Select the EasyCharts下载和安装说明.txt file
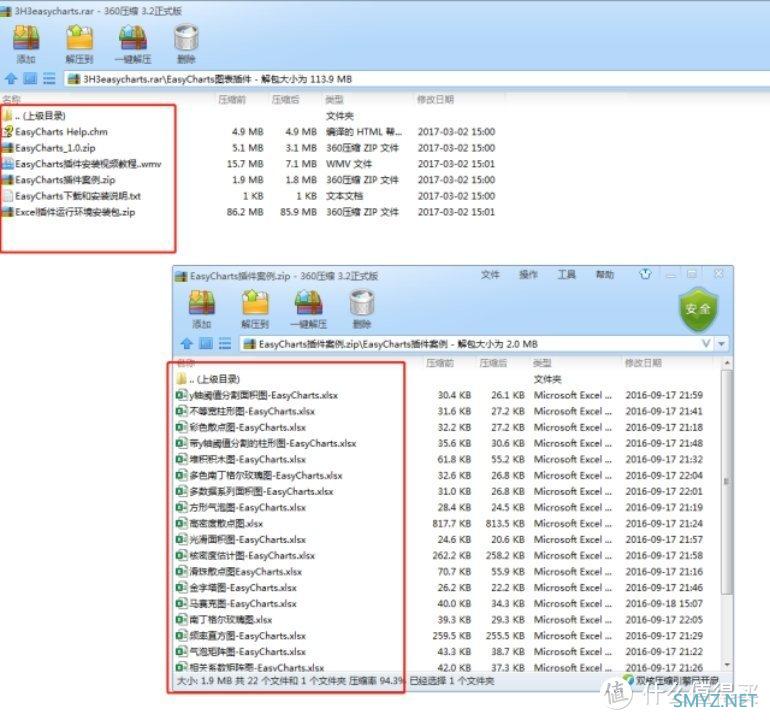The height and width of the screenshot is (720, 770). 72,196
